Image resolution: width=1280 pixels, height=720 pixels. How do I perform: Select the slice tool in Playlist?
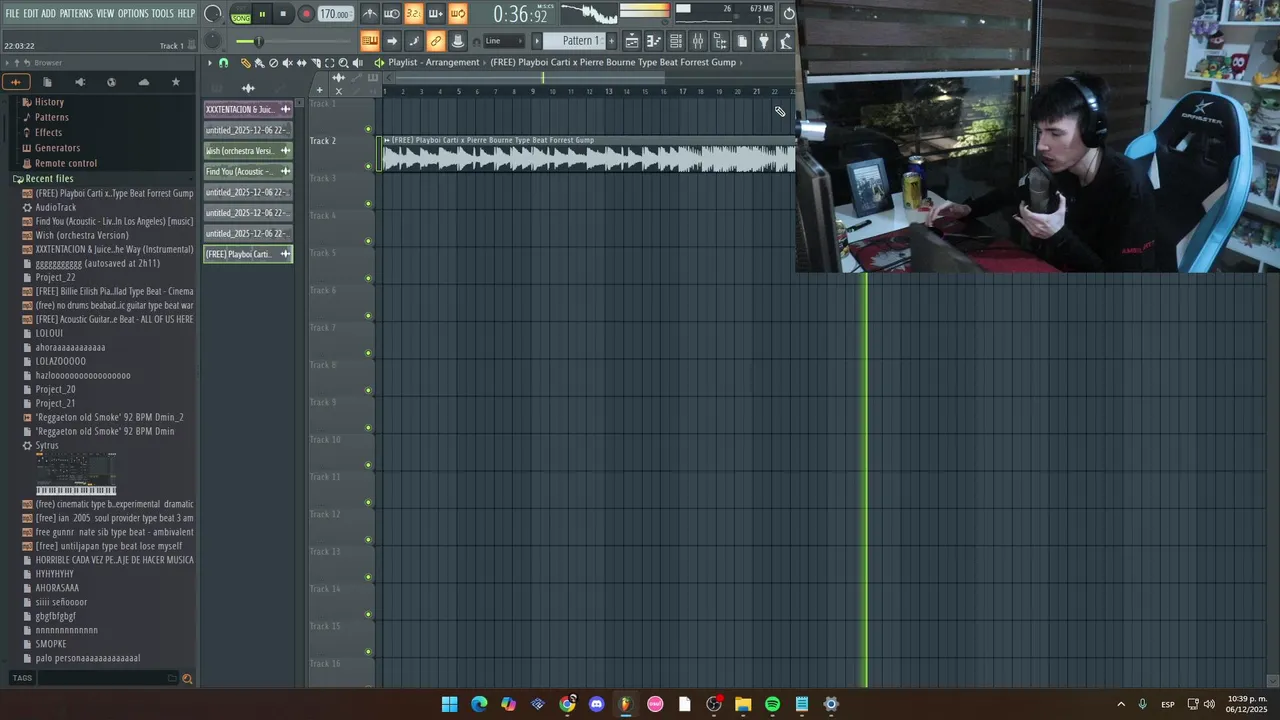tap(315, 63)
